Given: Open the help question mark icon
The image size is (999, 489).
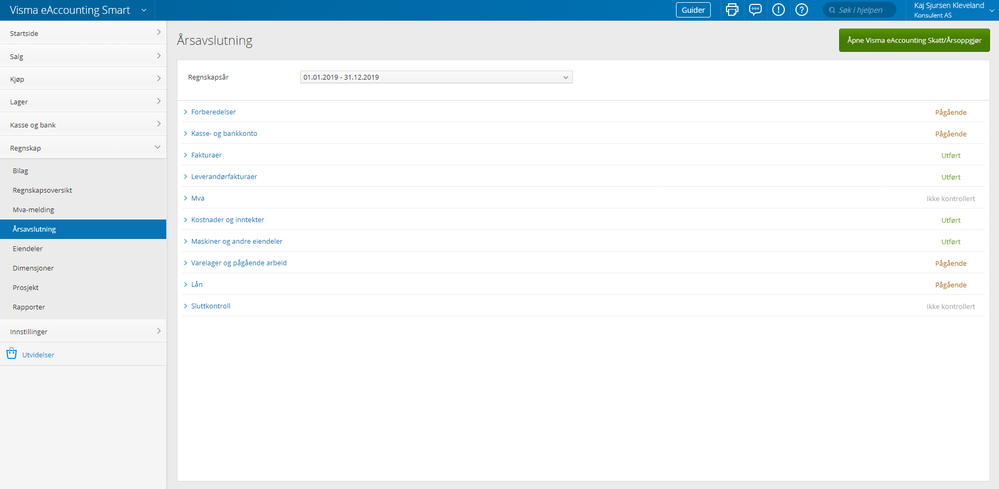Looking at the screenshot, I should tap(802, 10).
